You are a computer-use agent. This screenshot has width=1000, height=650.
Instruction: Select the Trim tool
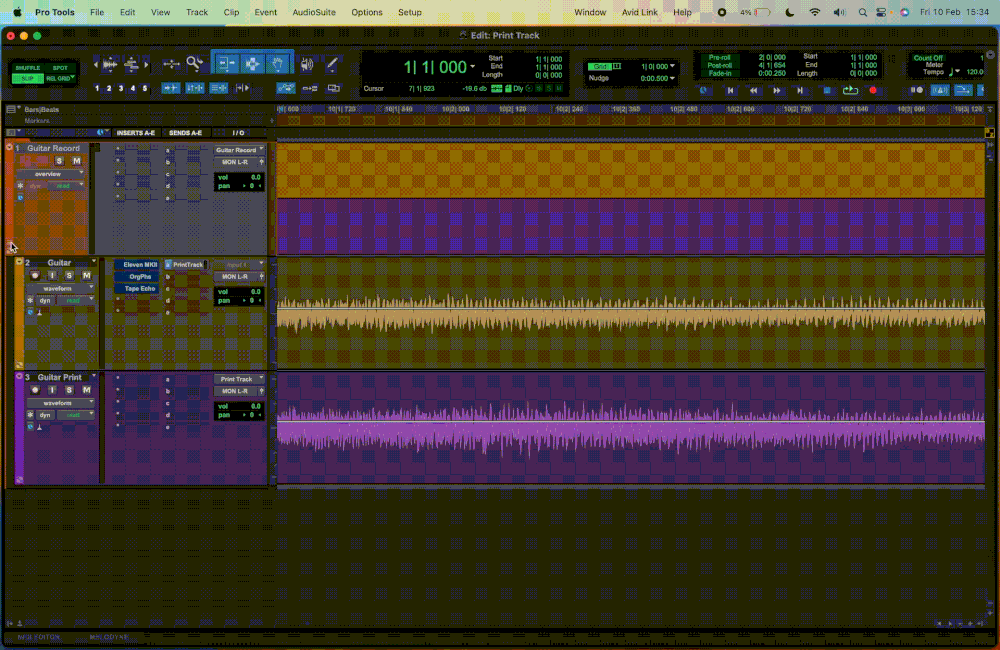(x=224, y=64)
